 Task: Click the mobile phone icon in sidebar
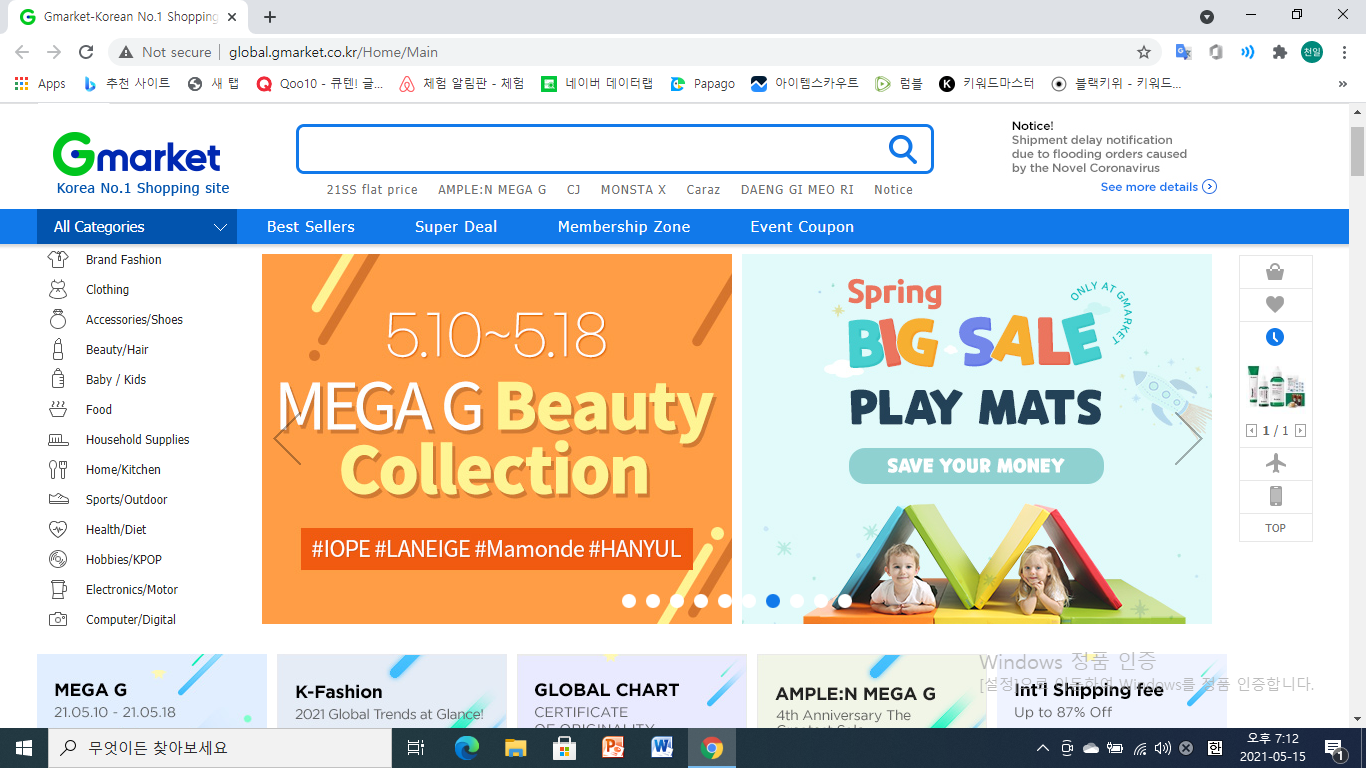[x=1275, y=496]
